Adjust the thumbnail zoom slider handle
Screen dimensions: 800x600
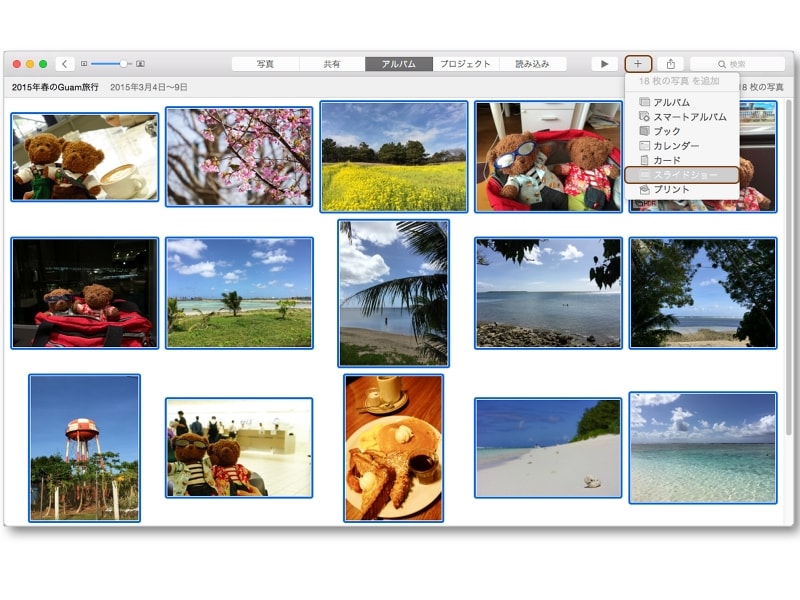click(x=123, y=64)
